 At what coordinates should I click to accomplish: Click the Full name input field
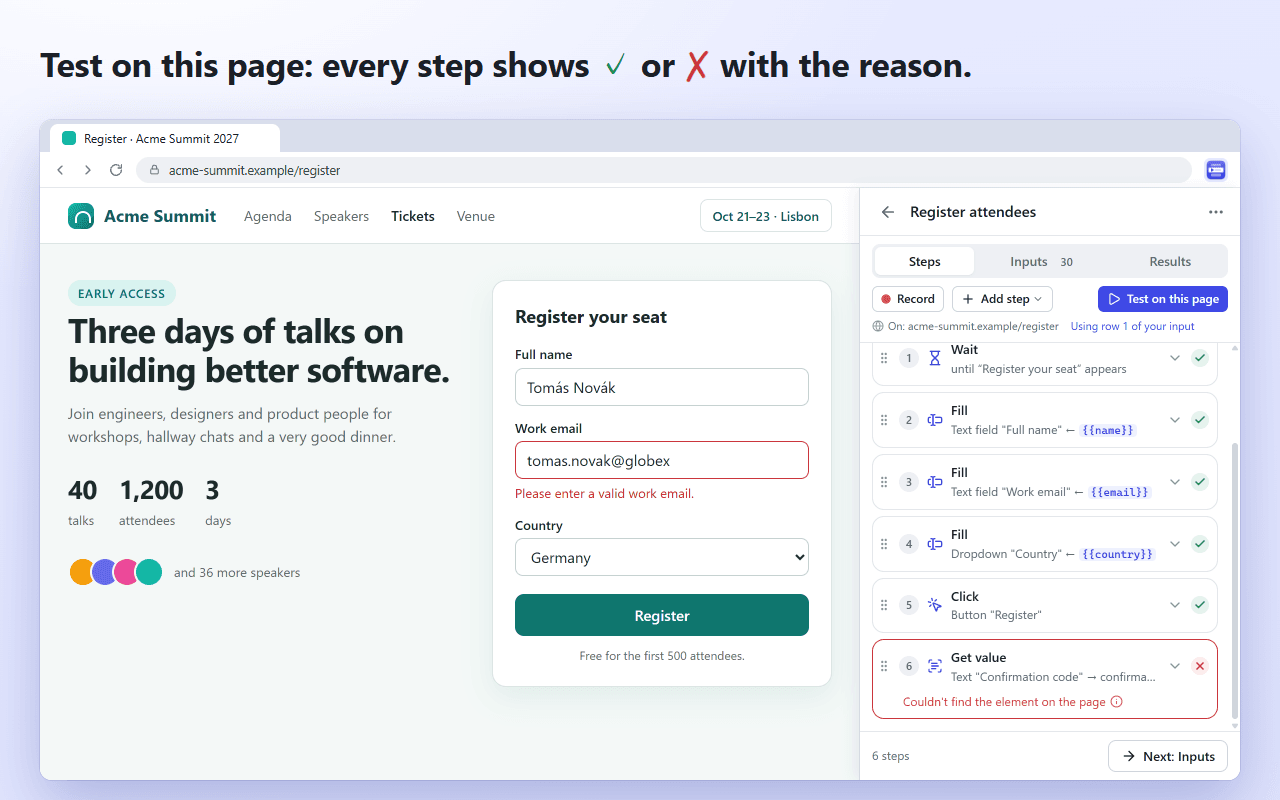point(662,387)
